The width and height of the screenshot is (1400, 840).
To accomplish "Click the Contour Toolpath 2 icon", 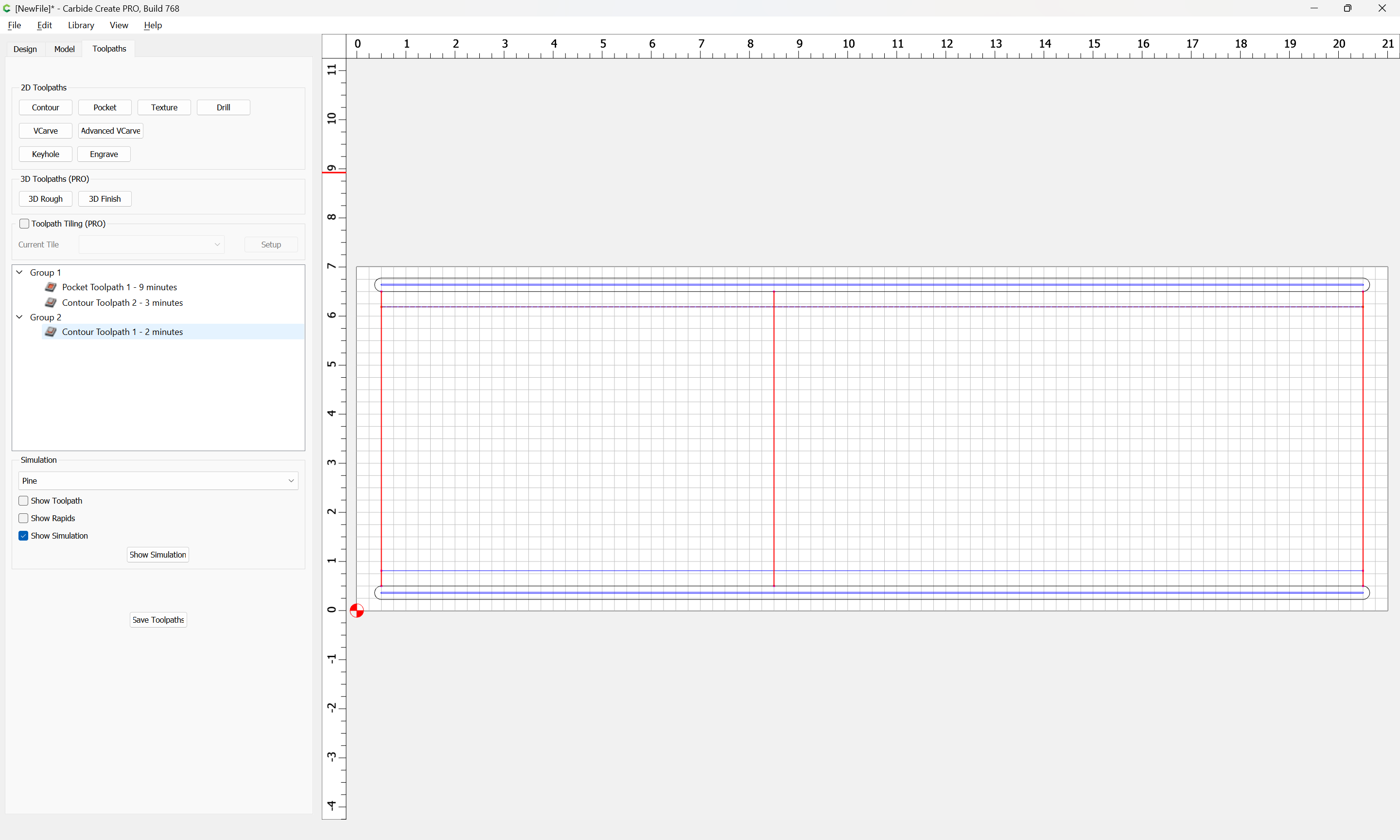I will [x=51, y=302].
